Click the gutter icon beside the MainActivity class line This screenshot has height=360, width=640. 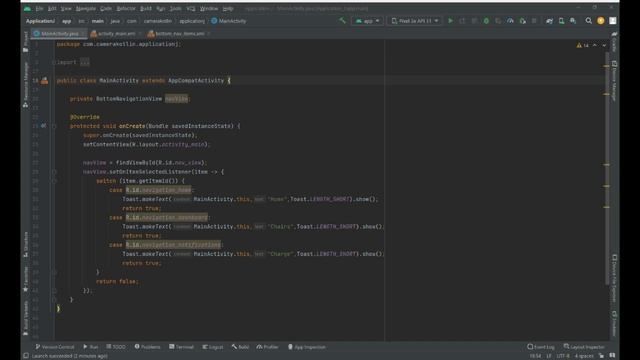click(x=44, y=80)
